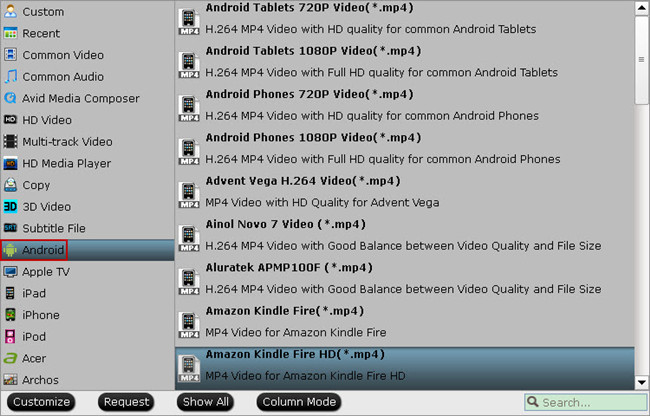Click the Request button
Viewport: 650px width, 416px height.
[126, 402]
